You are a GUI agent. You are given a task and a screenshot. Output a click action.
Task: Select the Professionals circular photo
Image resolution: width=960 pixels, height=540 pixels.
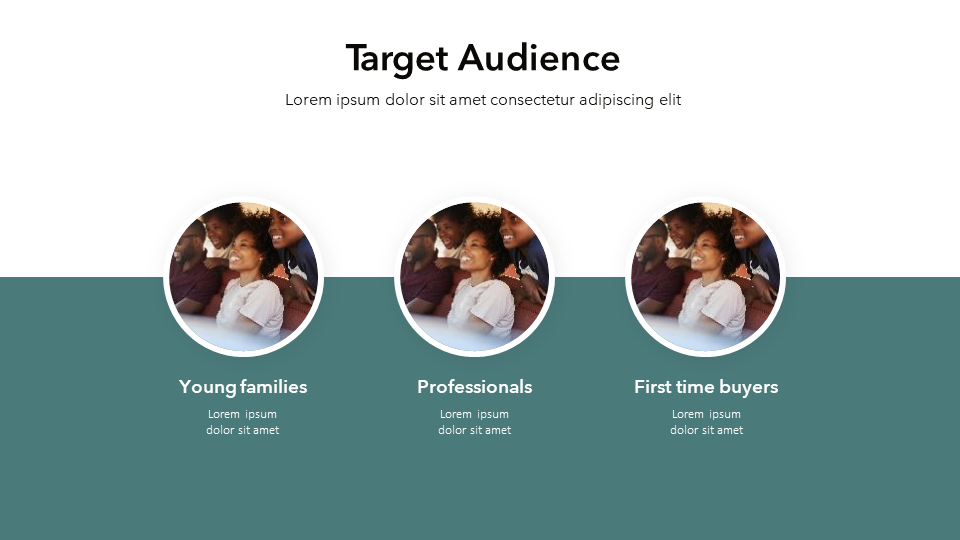coord(474,277)
